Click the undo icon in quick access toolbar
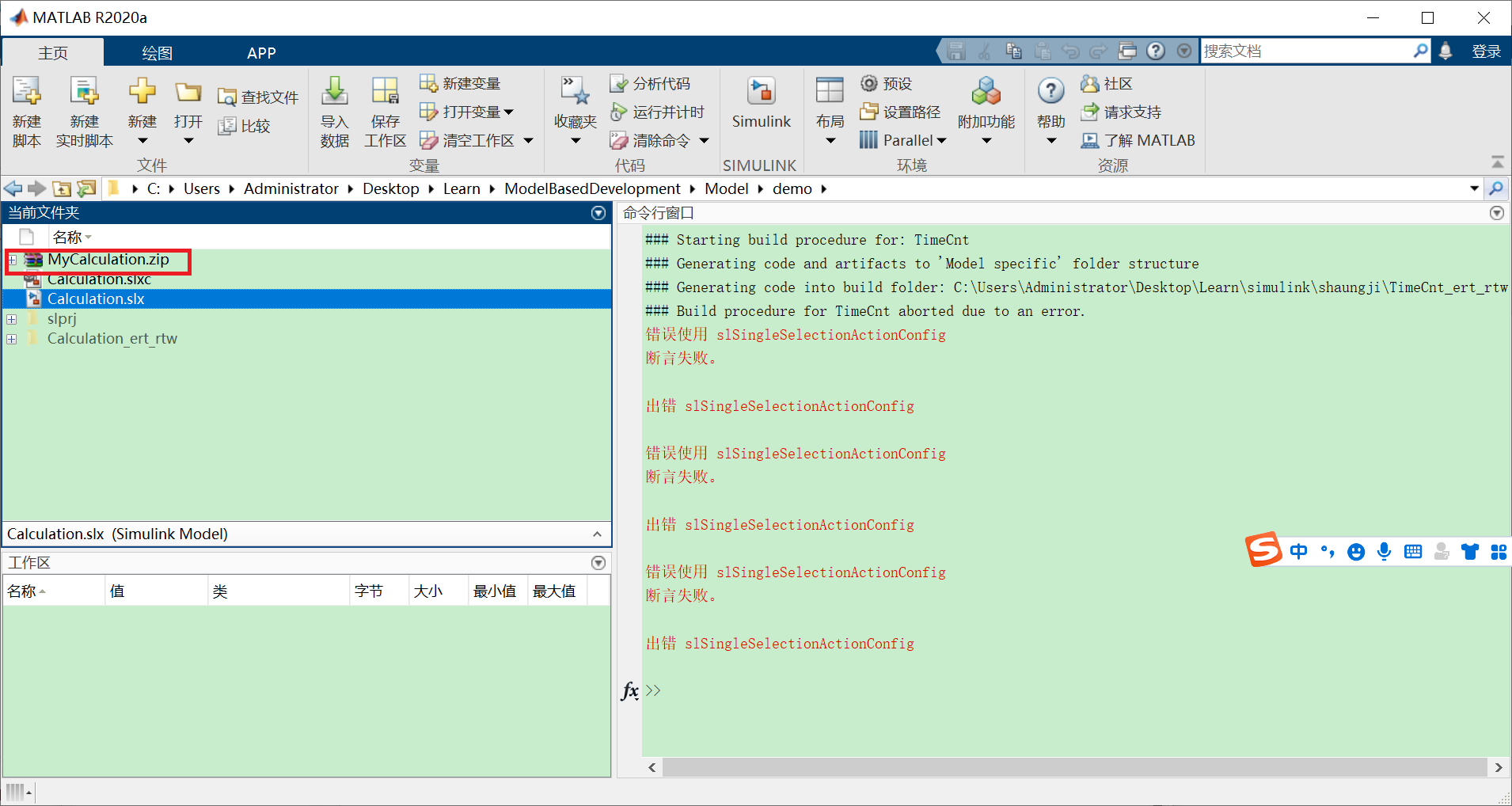This screenshot has width=1512, height=806. click(1070, 51)
